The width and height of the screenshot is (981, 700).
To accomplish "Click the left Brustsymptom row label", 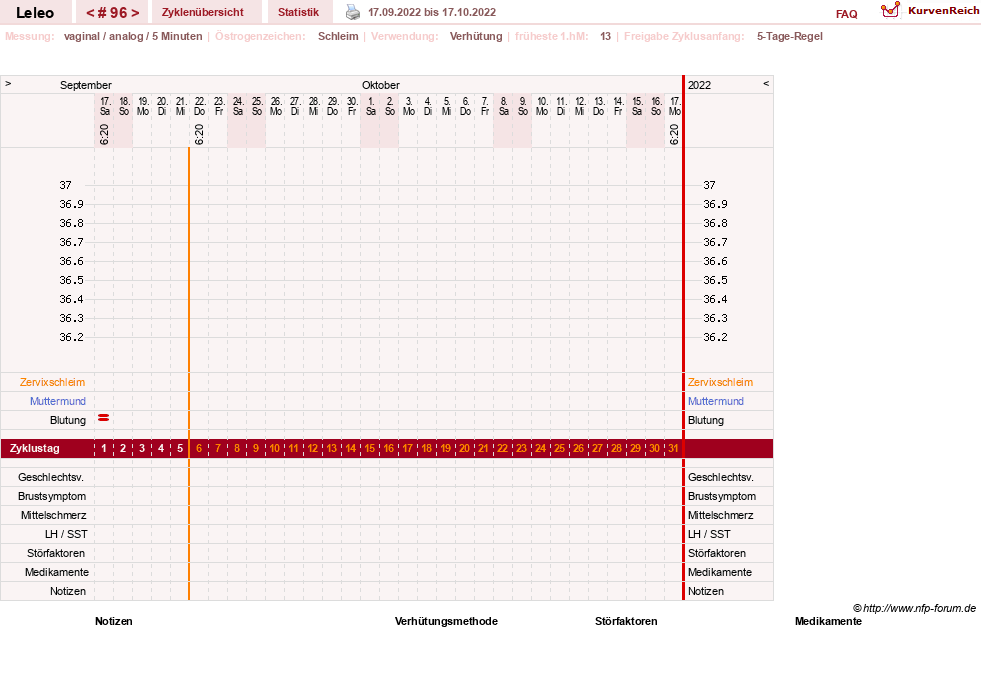I will 52,496.
